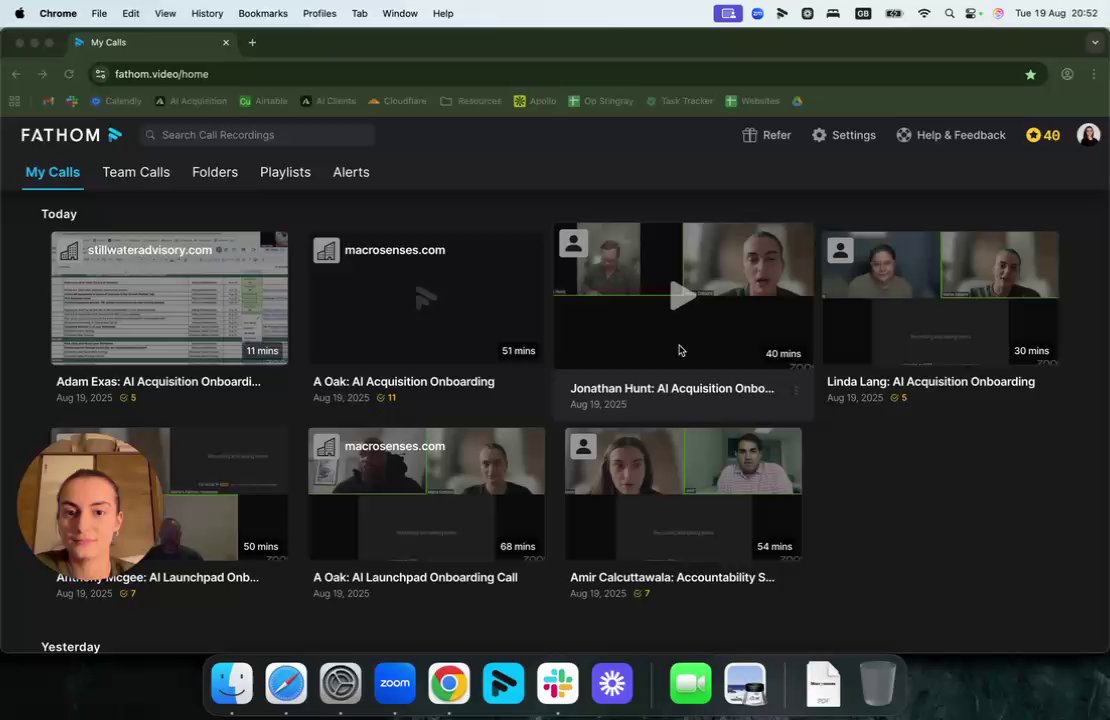The width and height of the screenshot is (1110, 720).
Task: Click the gold star points counter 40
Action: pos(1043,135)
